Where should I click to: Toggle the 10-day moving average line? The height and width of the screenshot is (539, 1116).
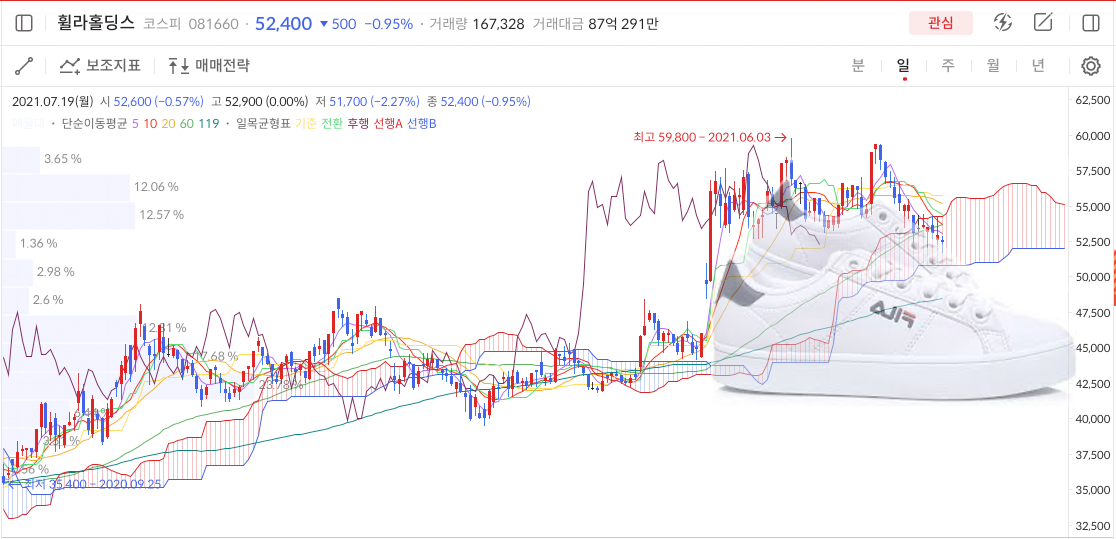149,124
